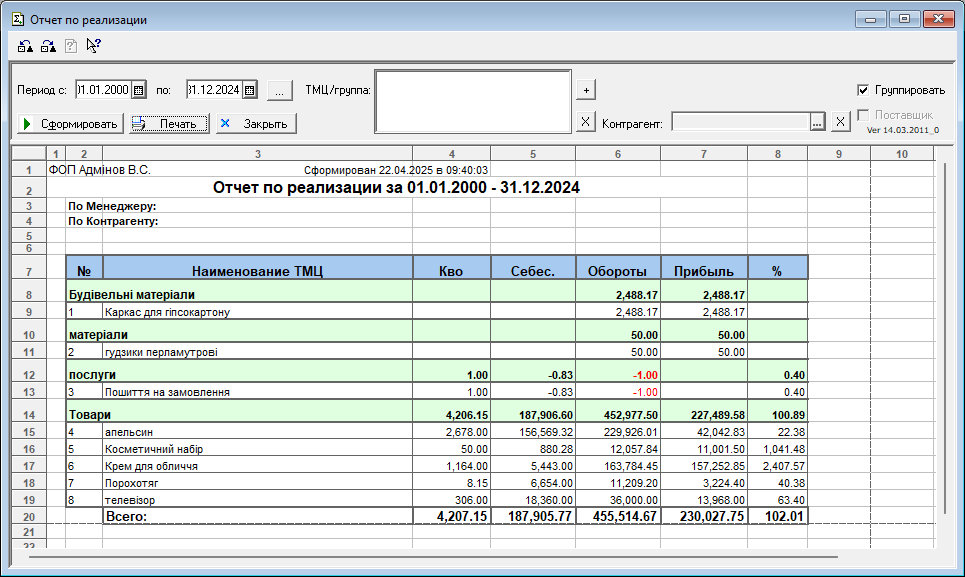Viewport: 965px width, 577px height.
Task: Click into the по end date field
Action: pyautogui.click(x=215, y=90)
